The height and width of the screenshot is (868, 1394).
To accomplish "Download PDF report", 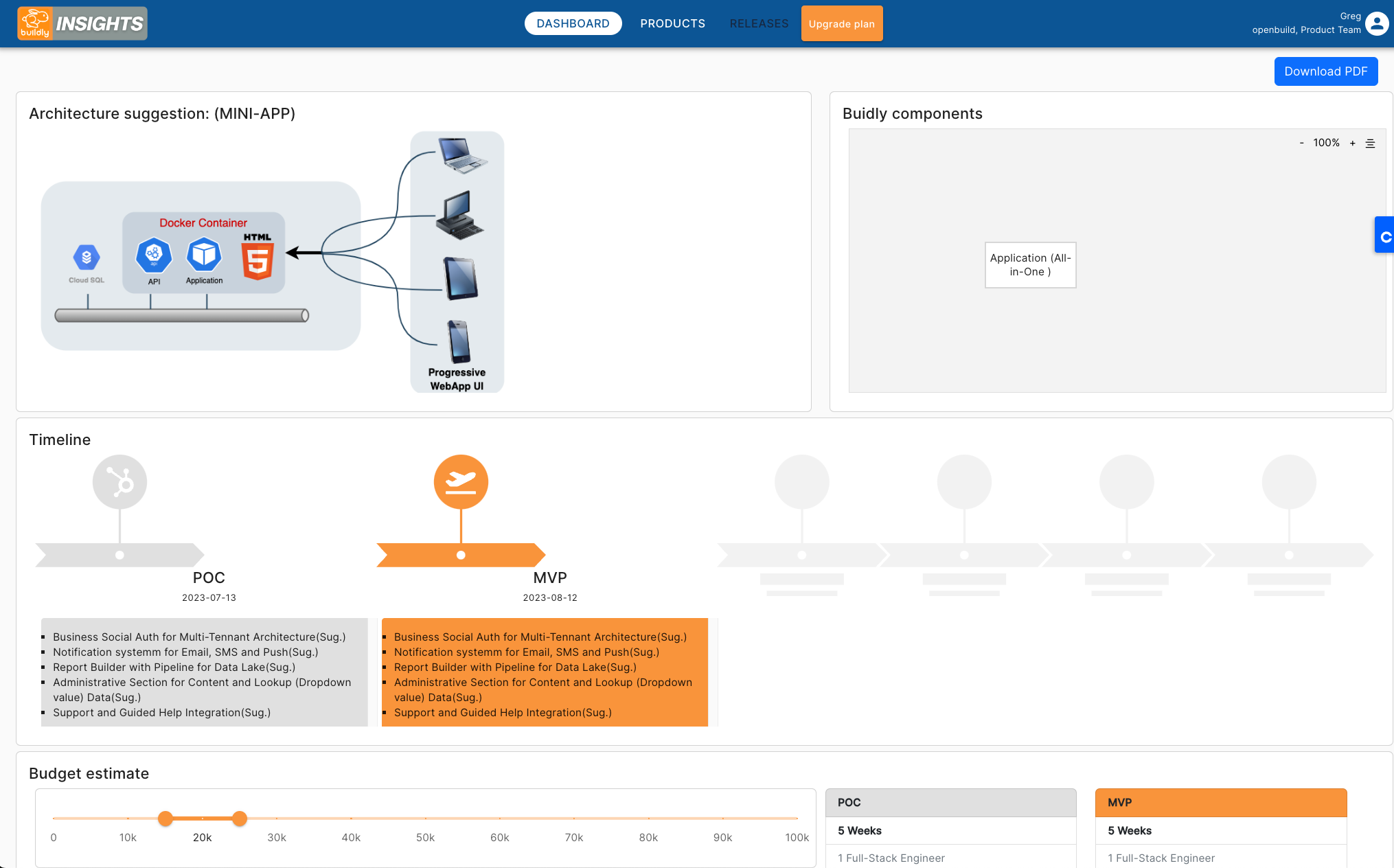I will coord(1325,71).
